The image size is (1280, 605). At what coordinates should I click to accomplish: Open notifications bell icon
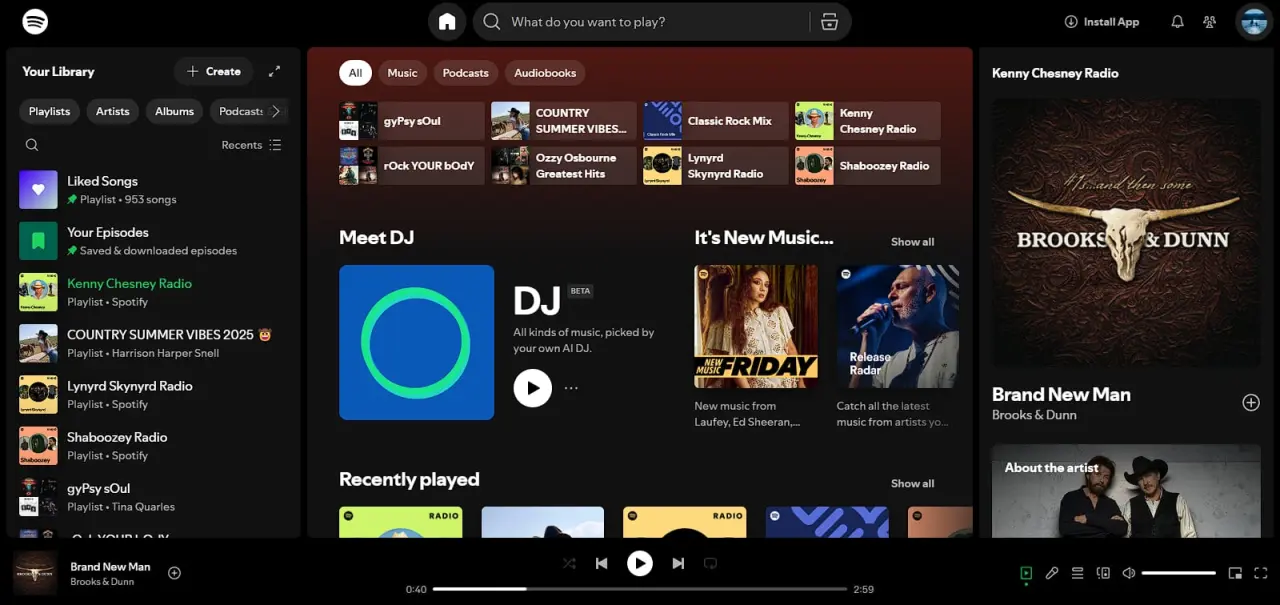(1177, 21)
